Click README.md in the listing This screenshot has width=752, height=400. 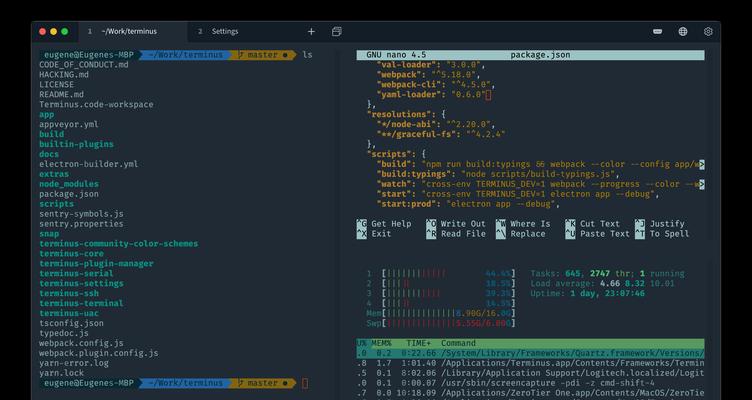pos(61,94)
